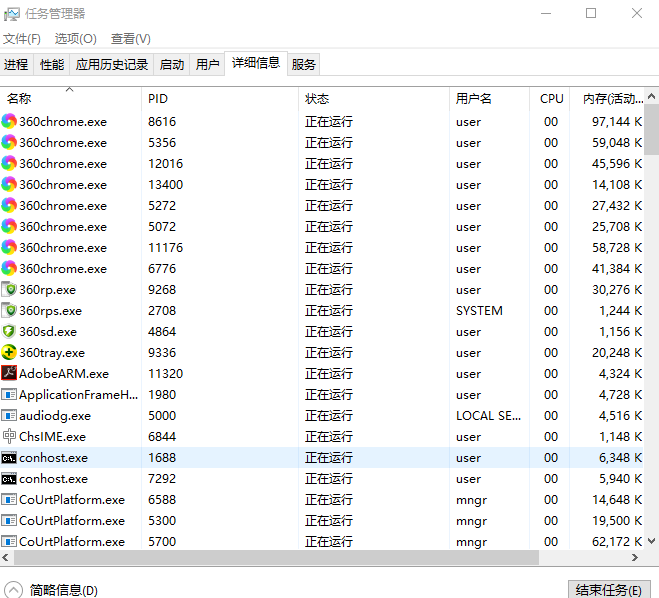Viewport: 659px width, 598px height.
Task: Click icon of 360chrome.exe with PID 6776
Action: (x=9, y=269)
